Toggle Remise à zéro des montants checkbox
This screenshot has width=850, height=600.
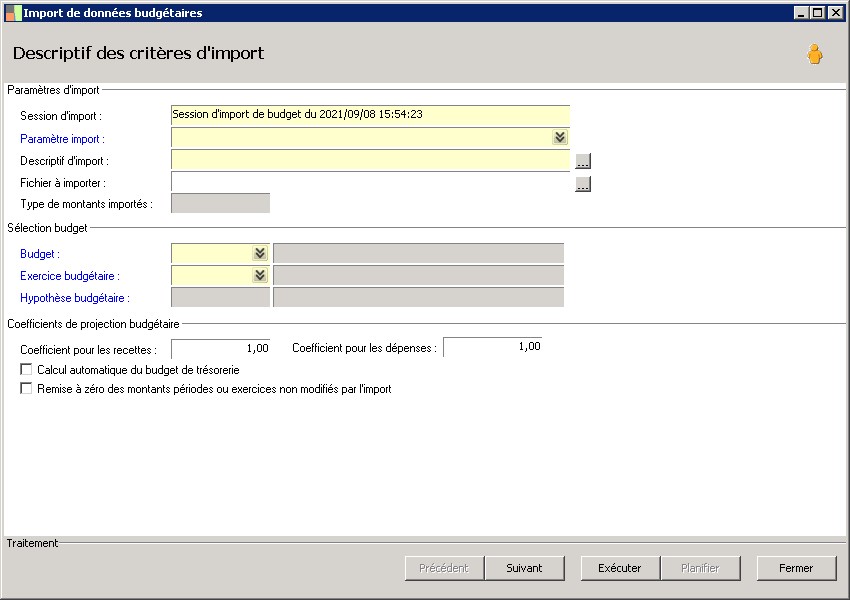click(27, 389)
